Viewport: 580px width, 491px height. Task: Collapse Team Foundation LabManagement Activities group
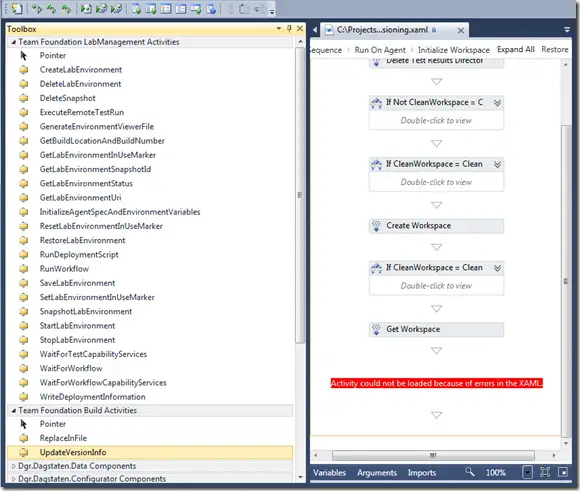[13, 42]
